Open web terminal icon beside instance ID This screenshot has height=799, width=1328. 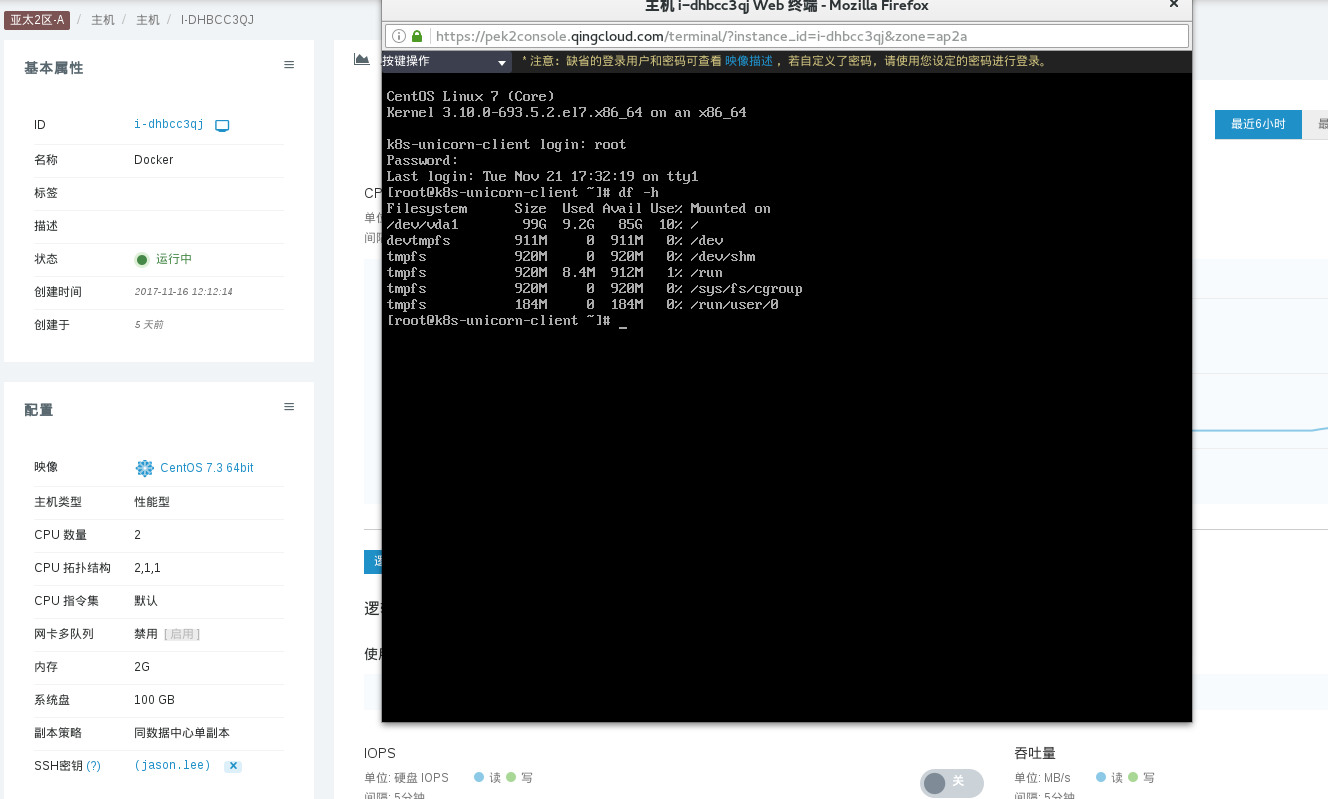pos(222,125)
